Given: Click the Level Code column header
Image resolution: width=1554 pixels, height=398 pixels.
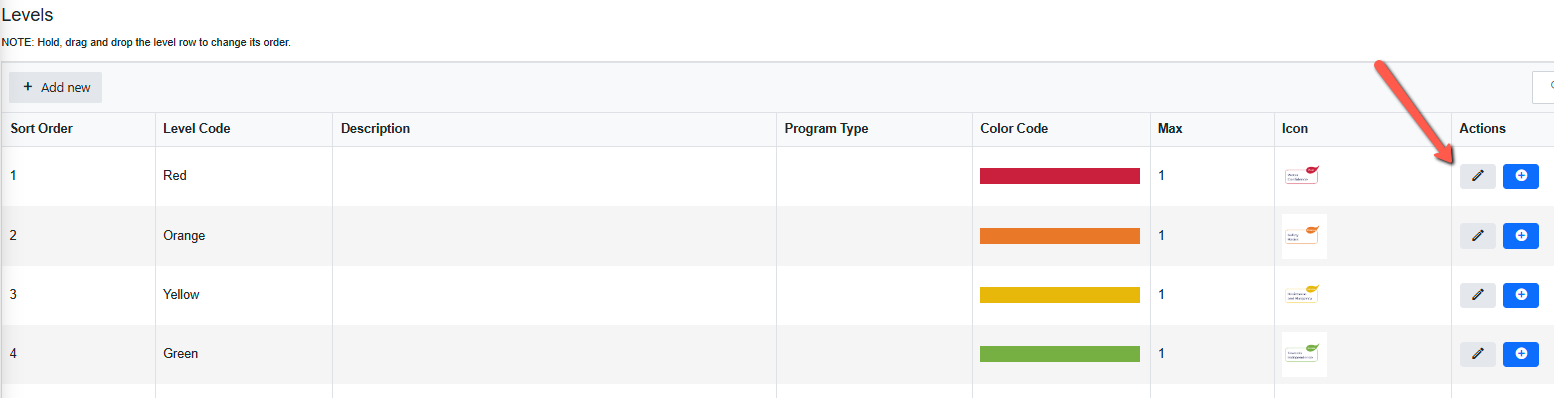Looking at the screenshot, I should click(x=197, y=129).
